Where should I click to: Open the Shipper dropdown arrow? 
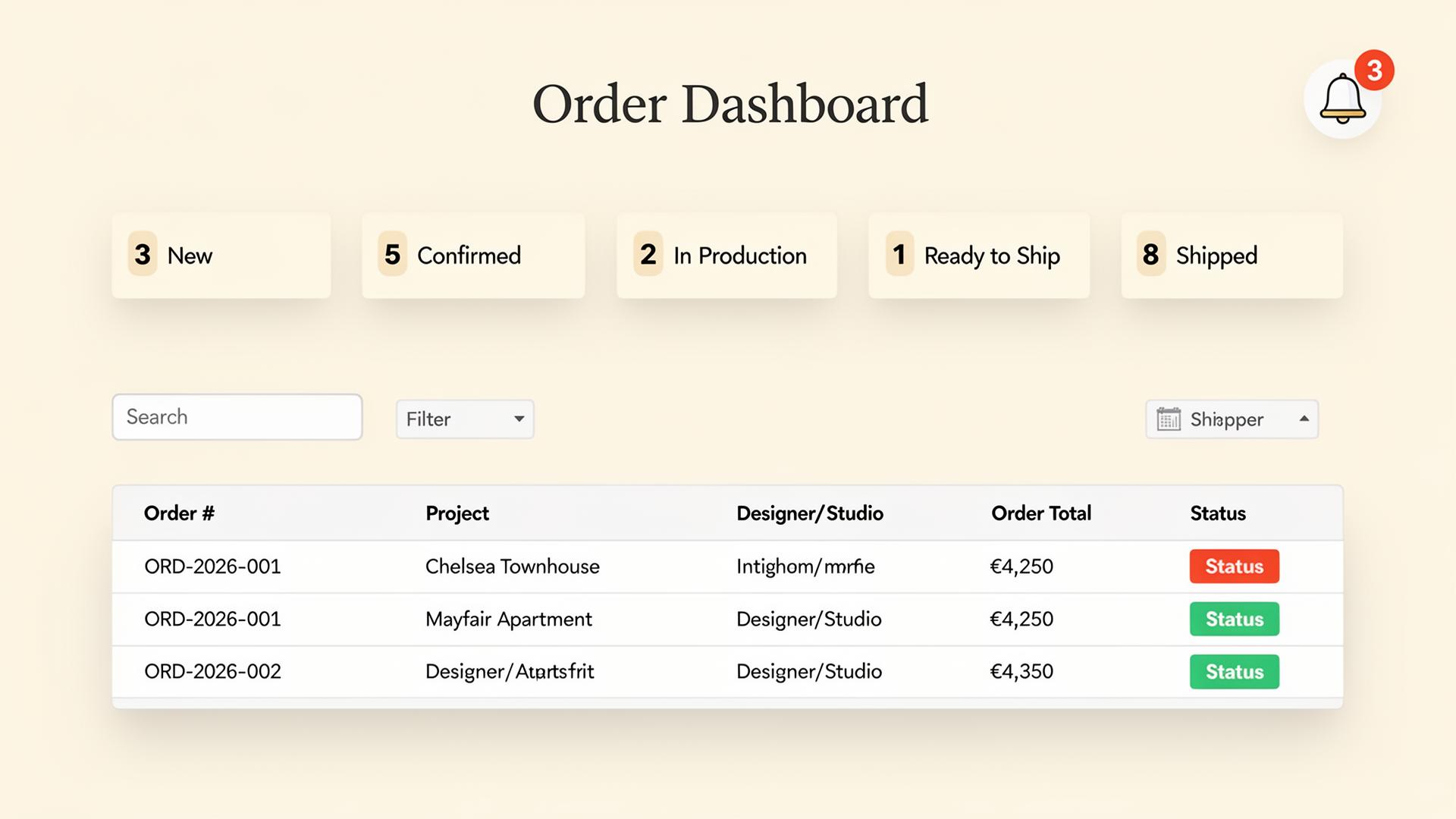1304,419
